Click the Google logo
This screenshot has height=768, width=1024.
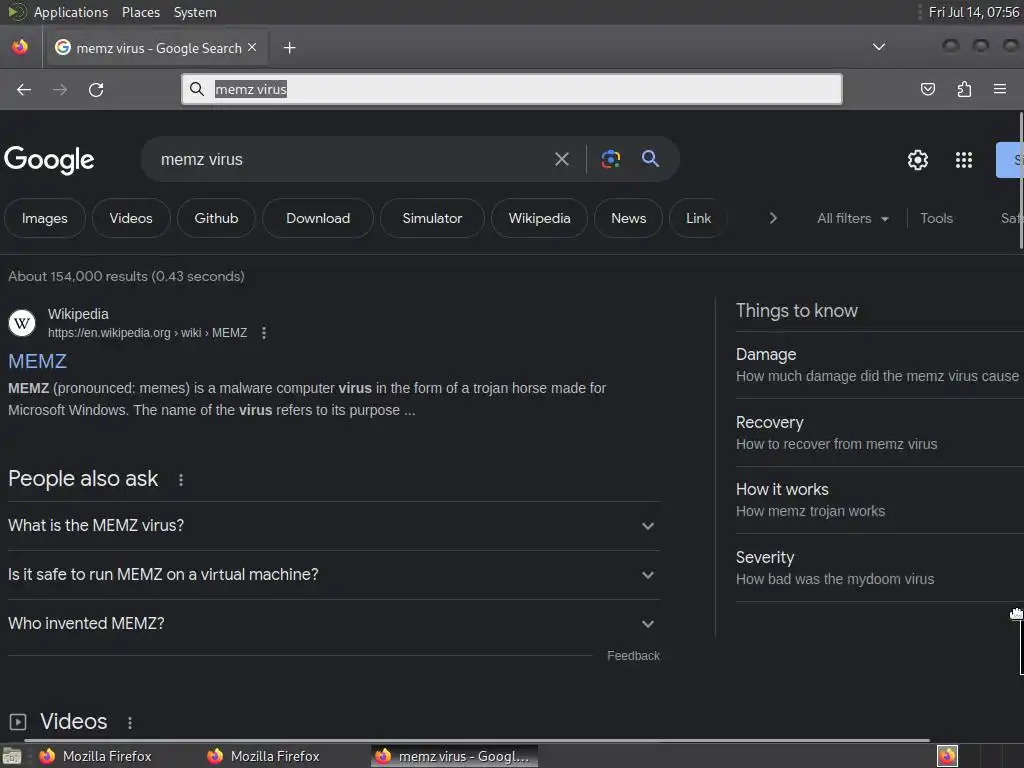[x=49, y=160]
